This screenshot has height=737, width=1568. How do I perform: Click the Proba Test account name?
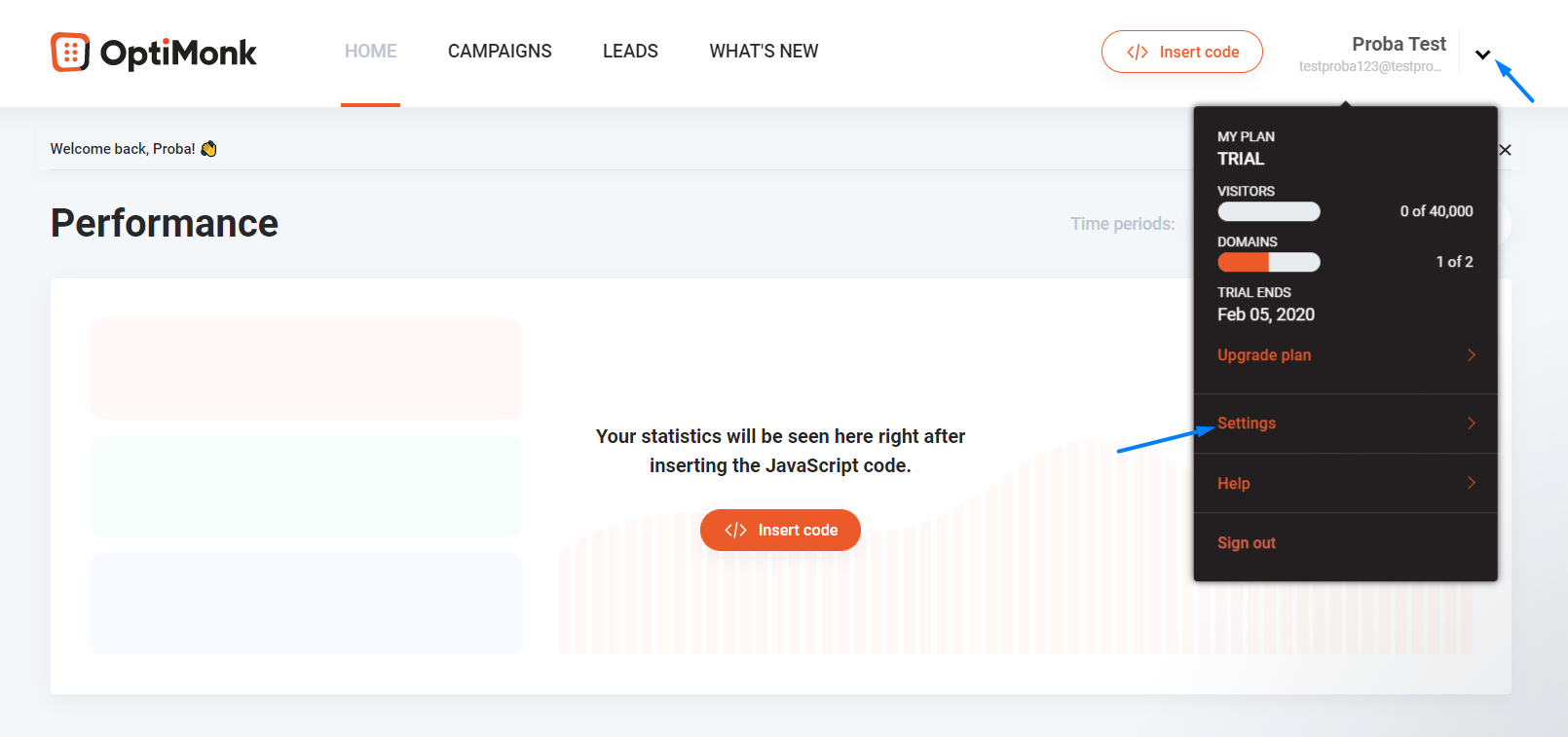[1399, 44]
